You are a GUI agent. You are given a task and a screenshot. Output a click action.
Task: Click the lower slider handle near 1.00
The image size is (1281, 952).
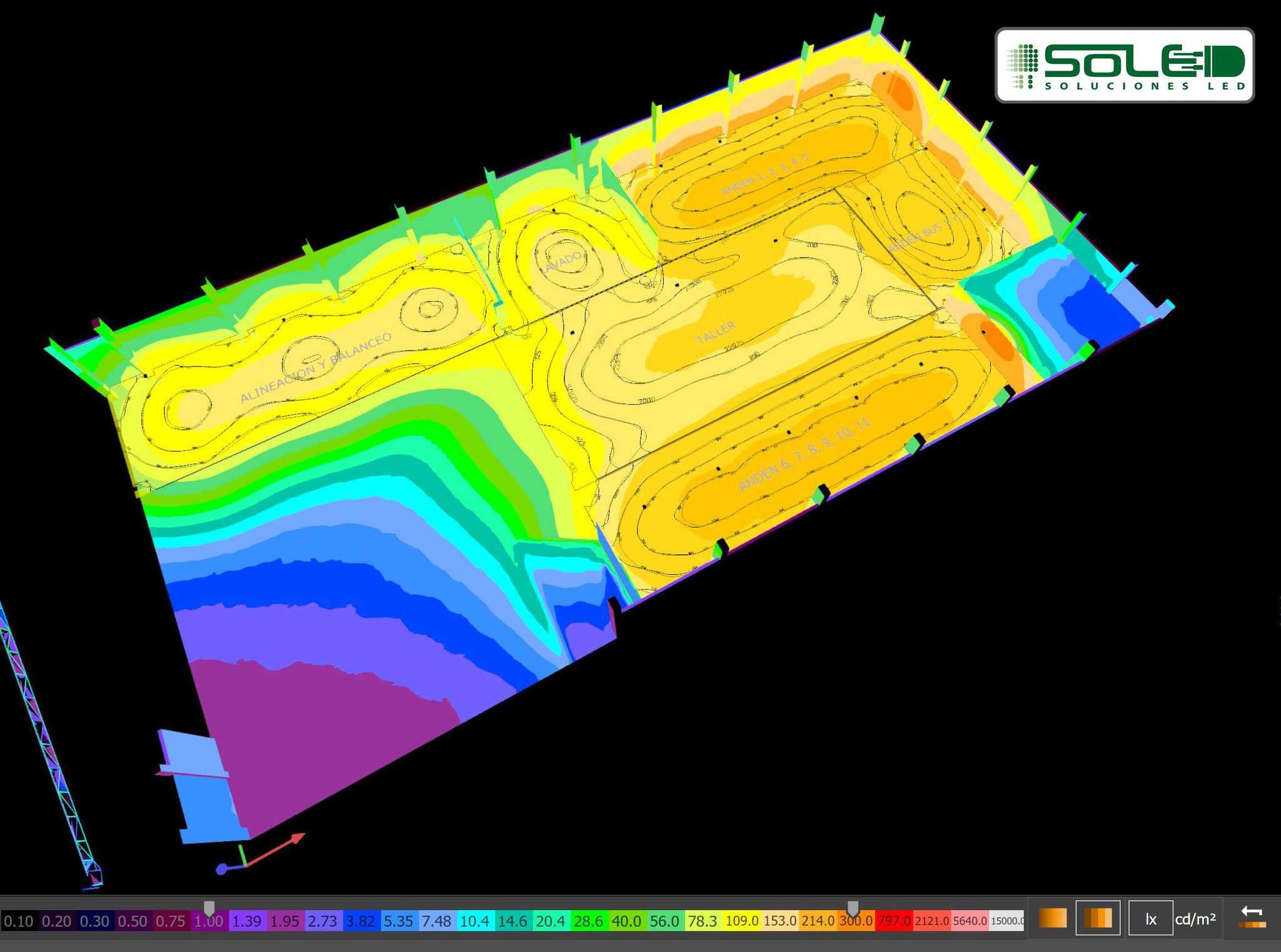(x=210, y=908)
